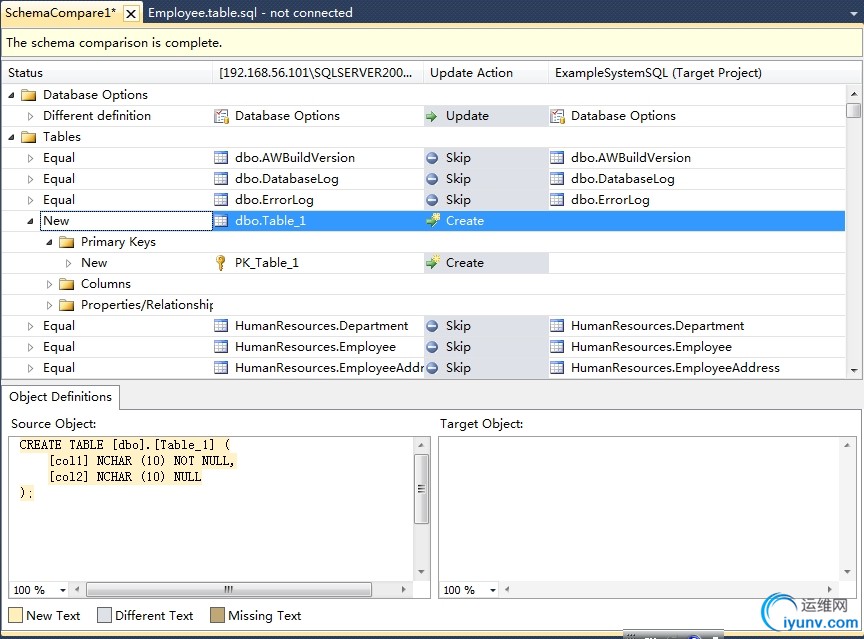Click source table icon for dbo.AWBuildVersion

coord(221,158)
